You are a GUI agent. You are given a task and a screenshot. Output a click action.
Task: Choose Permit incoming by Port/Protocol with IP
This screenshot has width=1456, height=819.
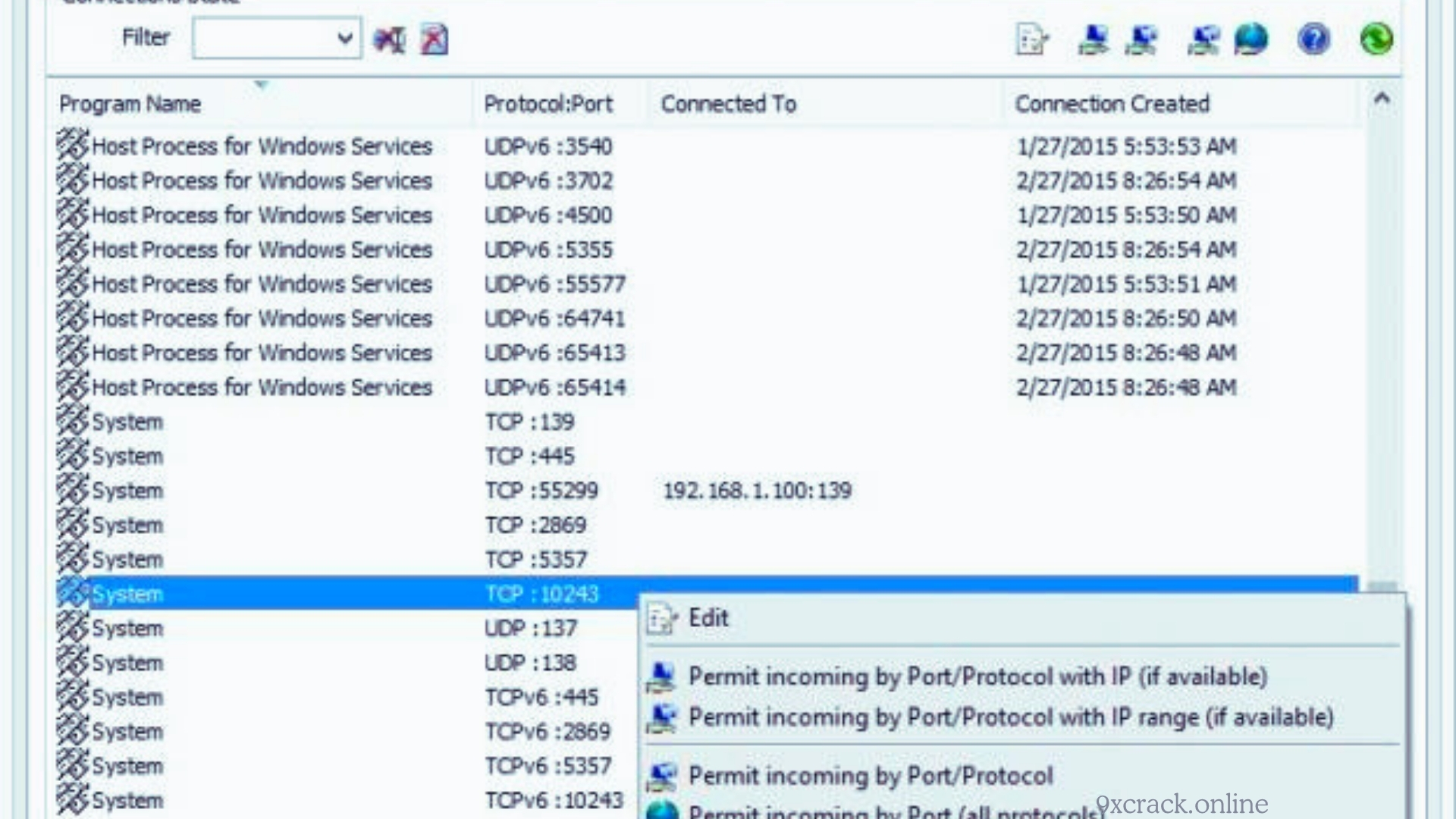tap(1022, 676)
